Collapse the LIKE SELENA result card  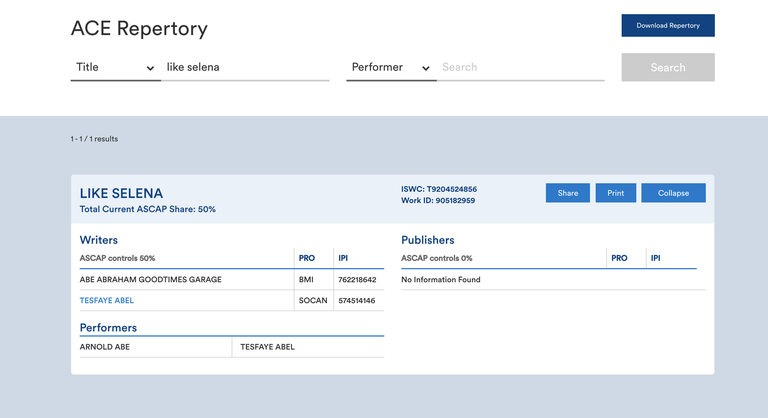(673, 193)
